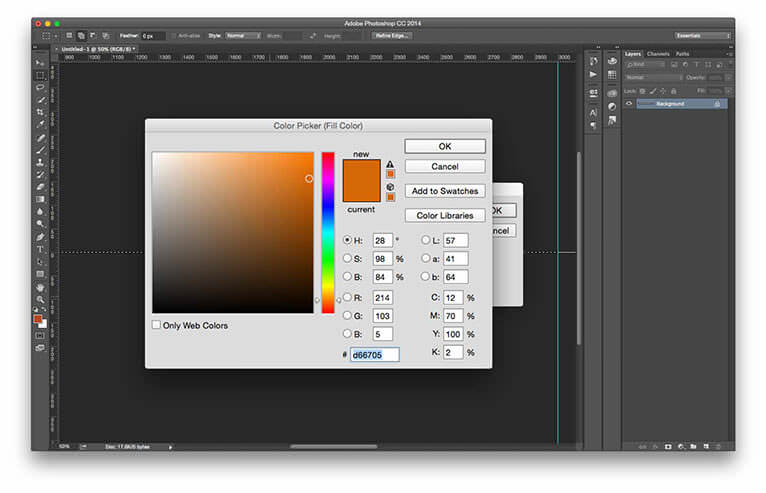Select the G green radio button
The image size is (766, 493).
pyautogui.click(x=347, y=316)
